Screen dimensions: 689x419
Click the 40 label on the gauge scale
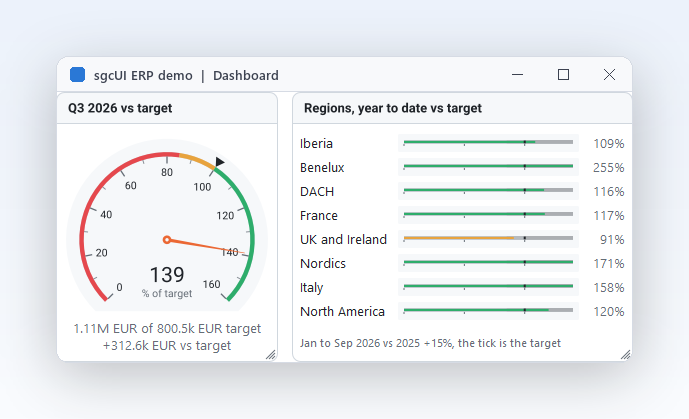coord(106,215)
